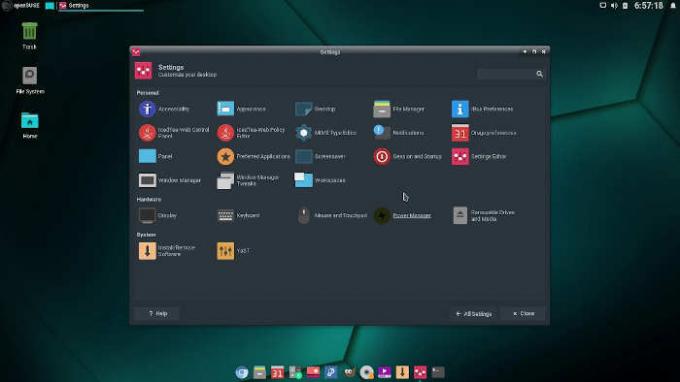
Task: Launch terminal from dock
Action: 438,372
